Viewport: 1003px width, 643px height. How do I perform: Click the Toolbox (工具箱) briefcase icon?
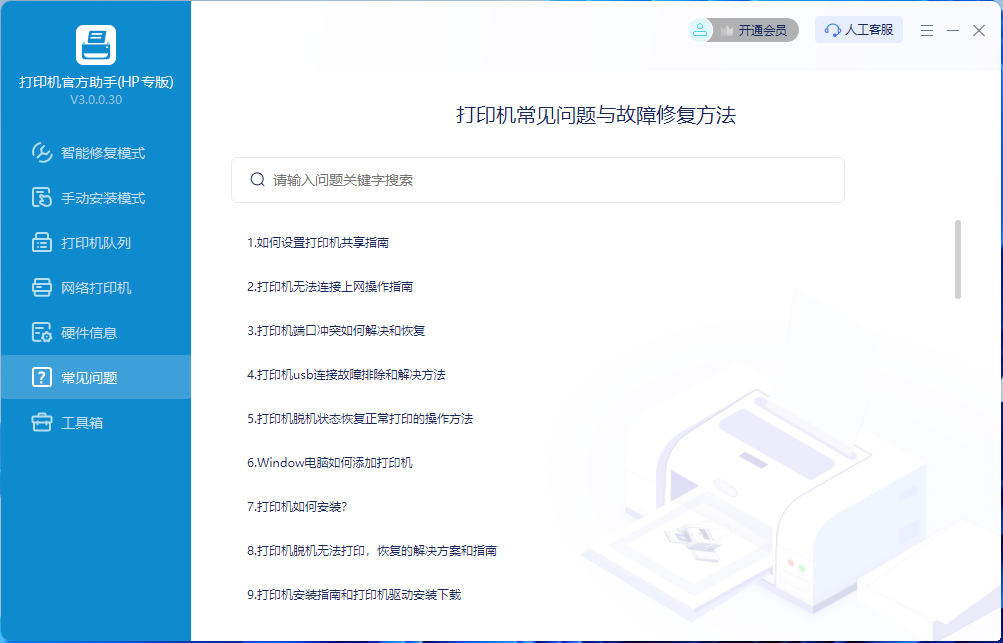tap(42, 423)
